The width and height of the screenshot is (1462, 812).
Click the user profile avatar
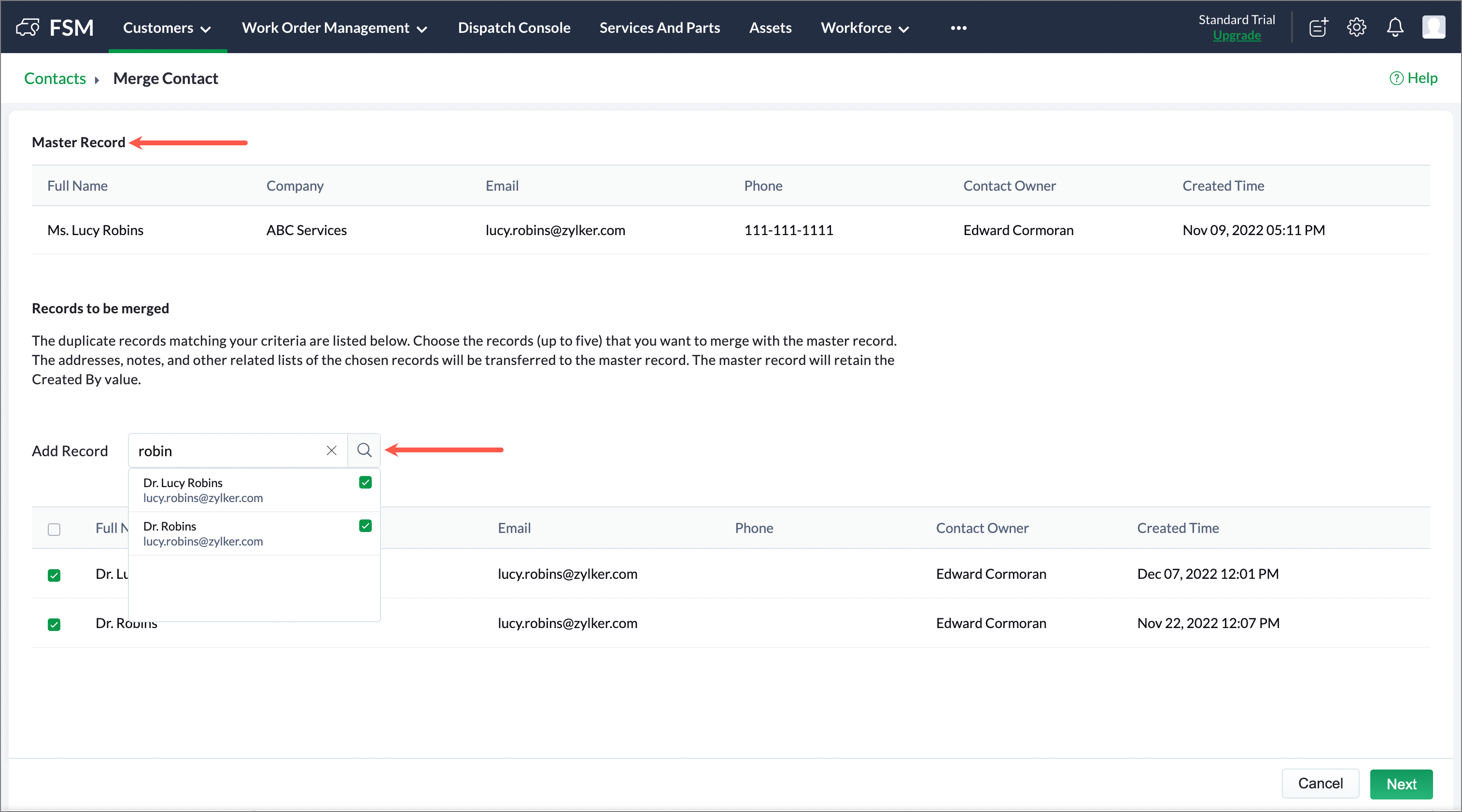coord(1434,27)
